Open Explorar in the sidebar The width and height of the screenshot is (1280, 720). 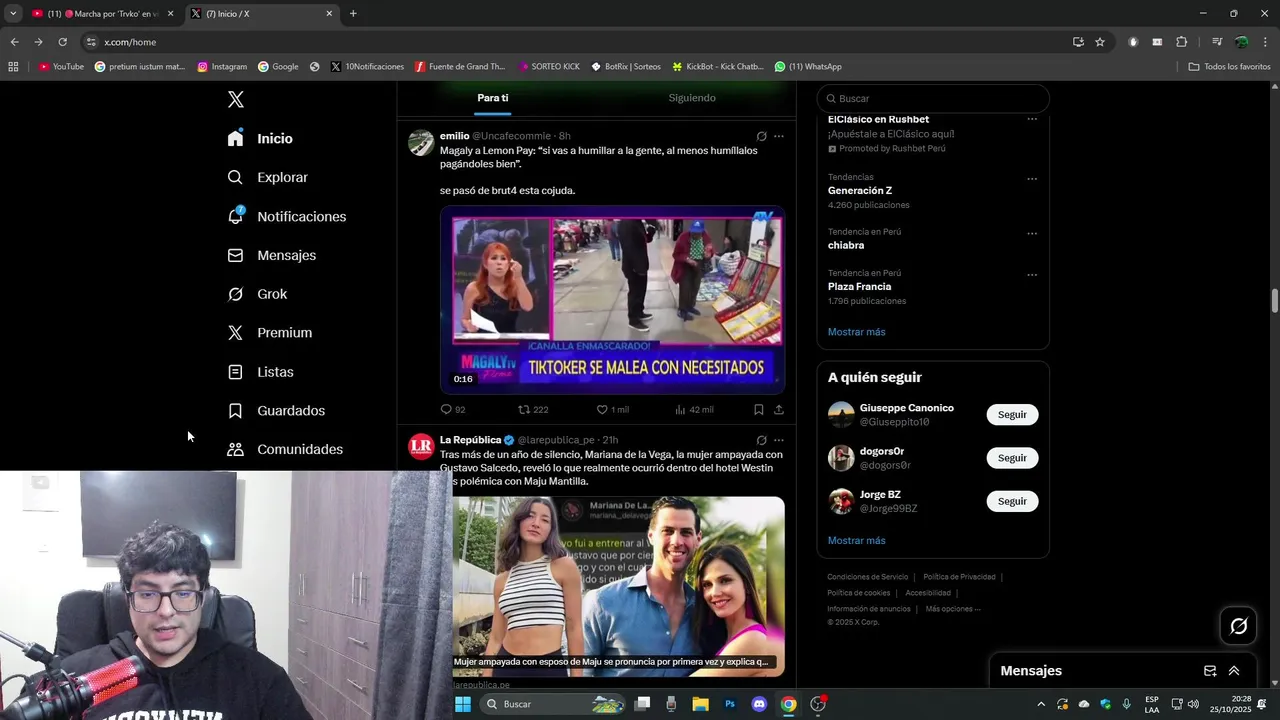pos(268,177)
